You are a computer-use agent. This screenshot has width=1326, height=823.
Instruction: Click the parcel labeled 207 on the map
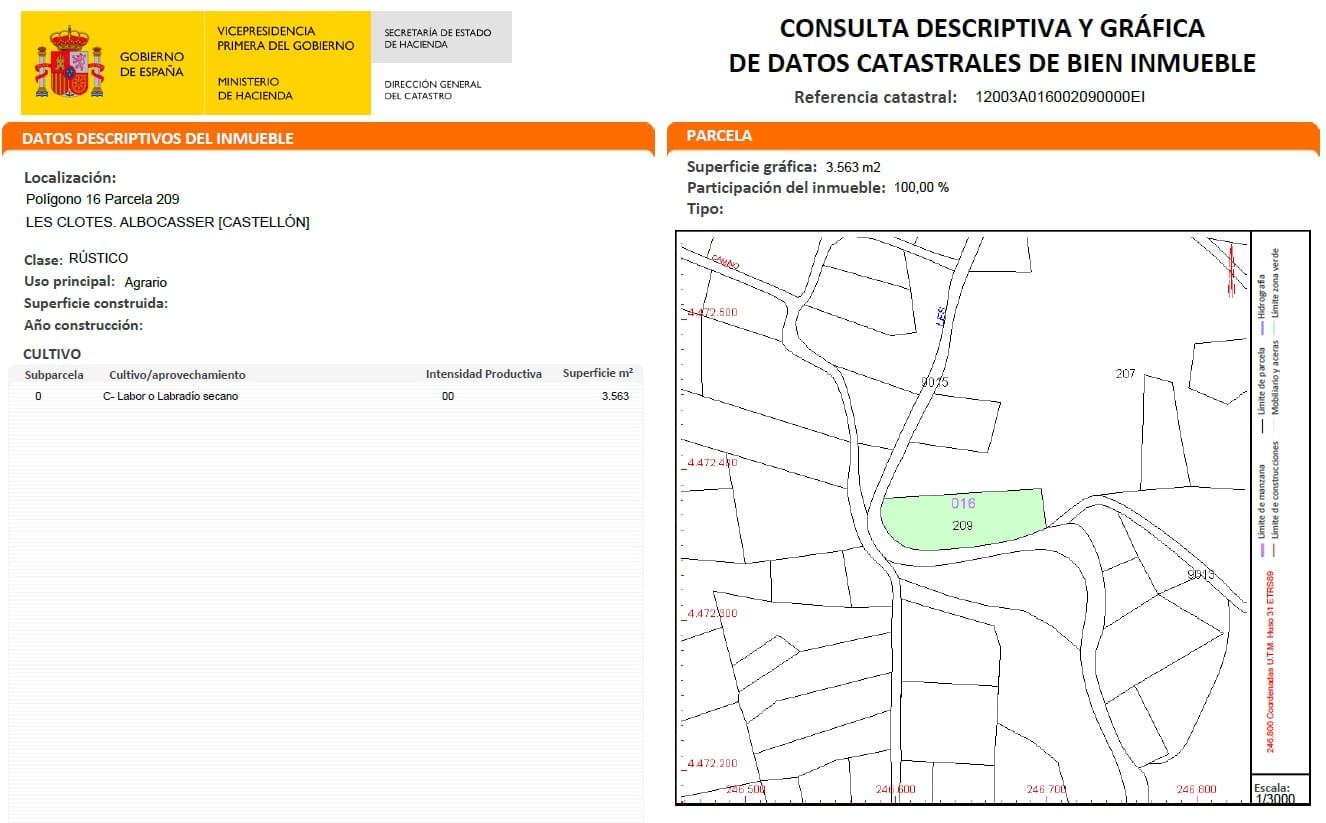(1125, 374)
